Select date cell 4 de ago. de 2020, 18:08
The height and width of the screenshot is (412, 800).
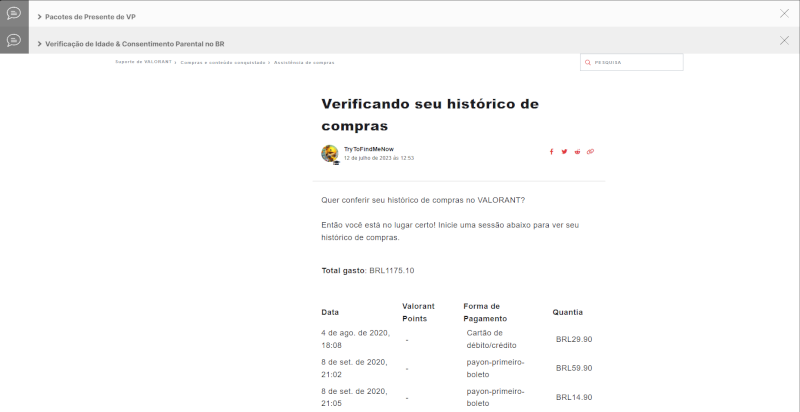(x=356, y=339)
